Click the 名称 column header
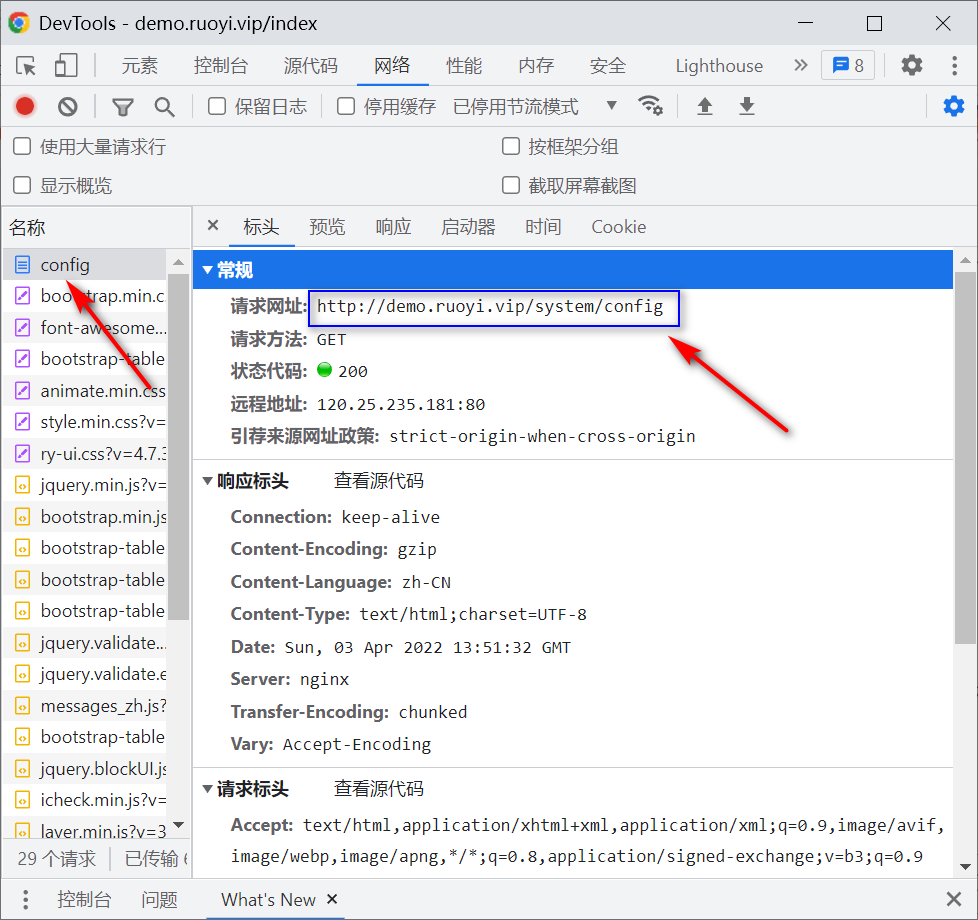Image resolution: width=978 pixels, height=920 pixels. point(27,227)
